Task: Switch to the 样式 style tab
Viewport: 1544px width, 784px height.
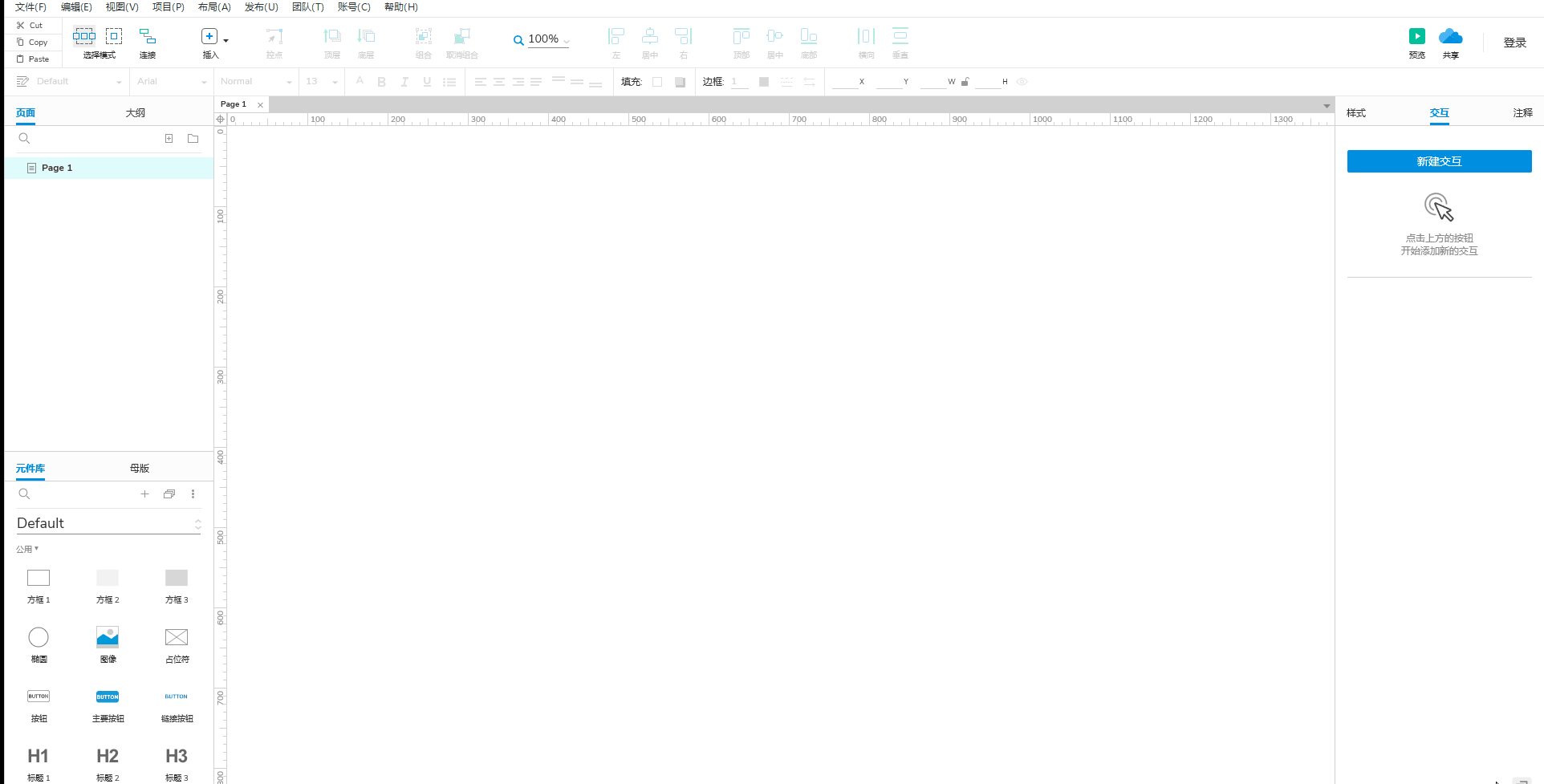Action: pos(1356,113)
